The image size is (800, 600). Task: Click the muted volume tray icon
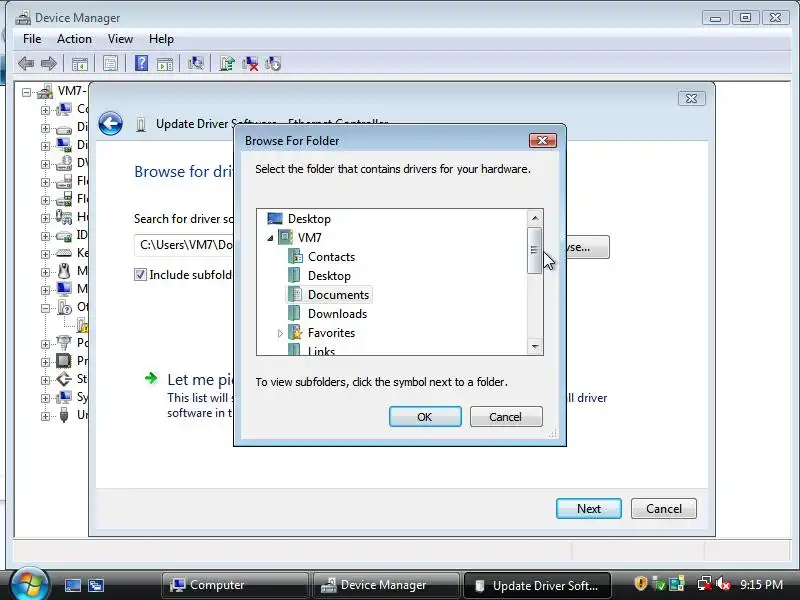tap(722, 584)
